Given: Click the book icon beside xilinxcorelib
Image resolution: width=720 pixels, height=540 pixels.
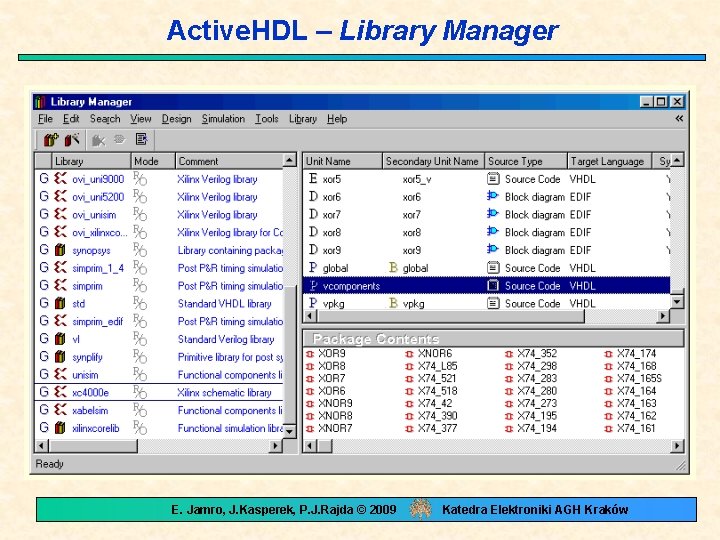Looking at the screenshot, I should point(60,428).
